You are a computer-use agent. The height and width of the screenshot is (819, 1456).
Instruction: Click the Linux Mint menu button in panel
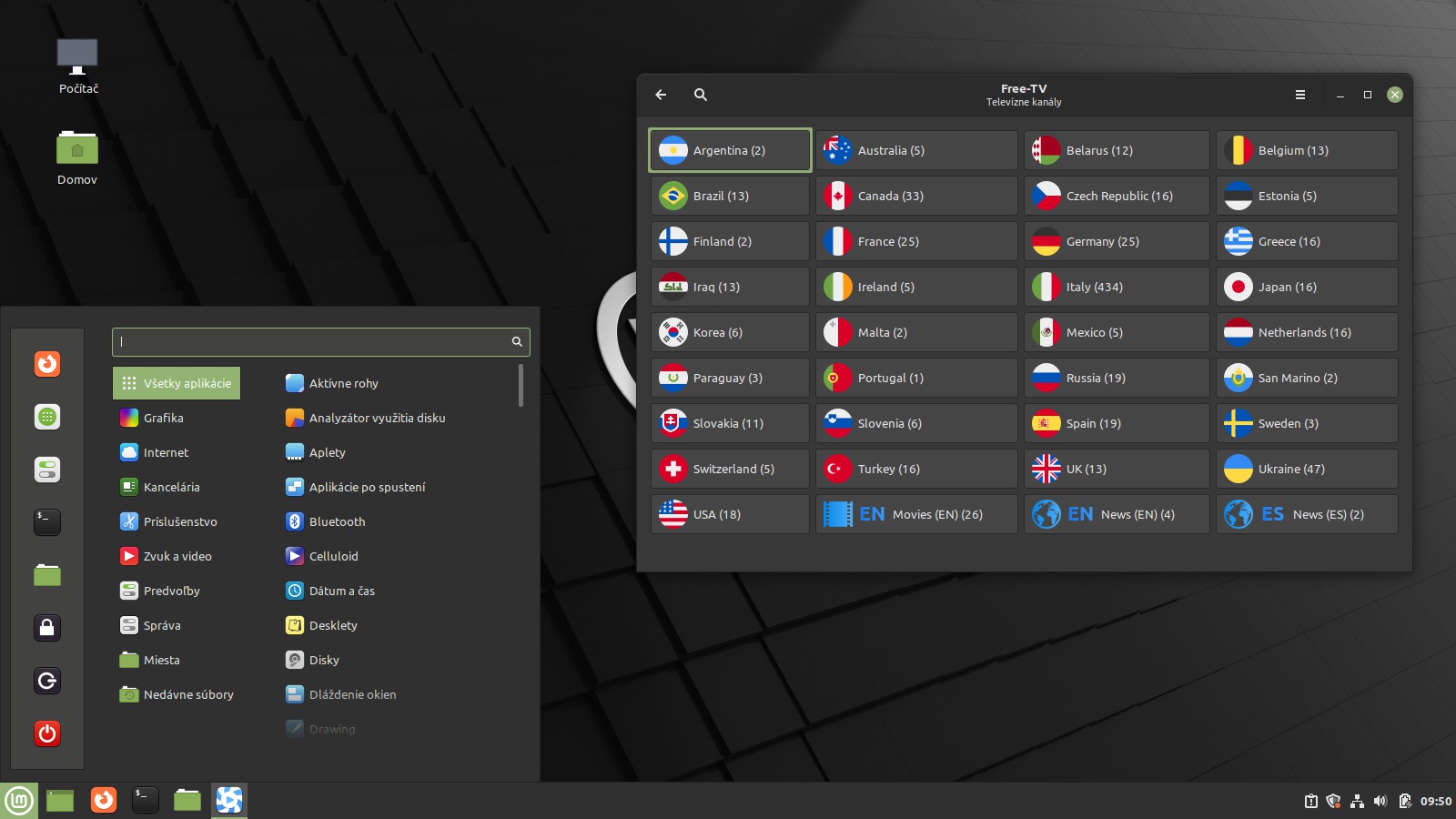(19, 801)
